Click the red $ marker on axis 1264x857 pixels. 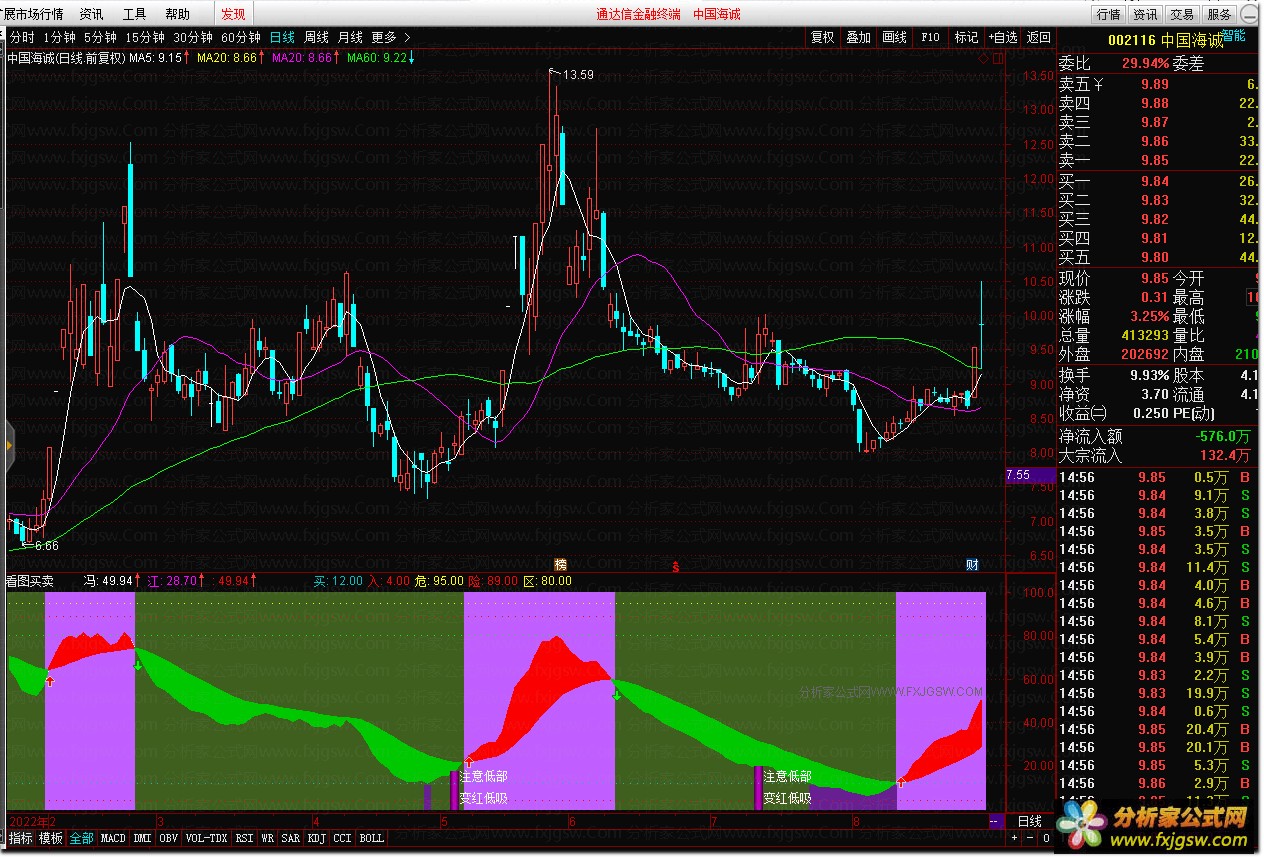point(677,566)
